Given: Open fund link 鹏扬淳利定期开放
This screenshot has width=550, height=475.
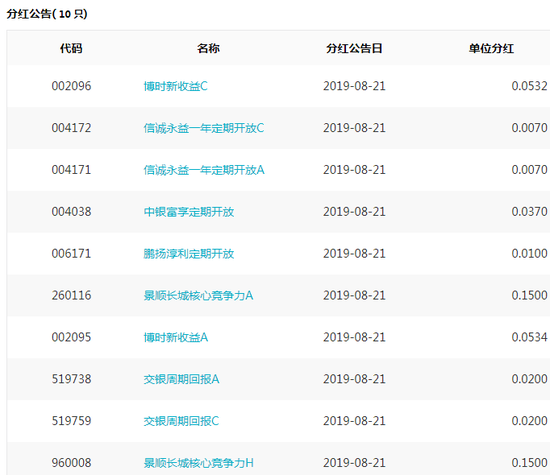Looking at the screenshot, I should tap(189, 253).
